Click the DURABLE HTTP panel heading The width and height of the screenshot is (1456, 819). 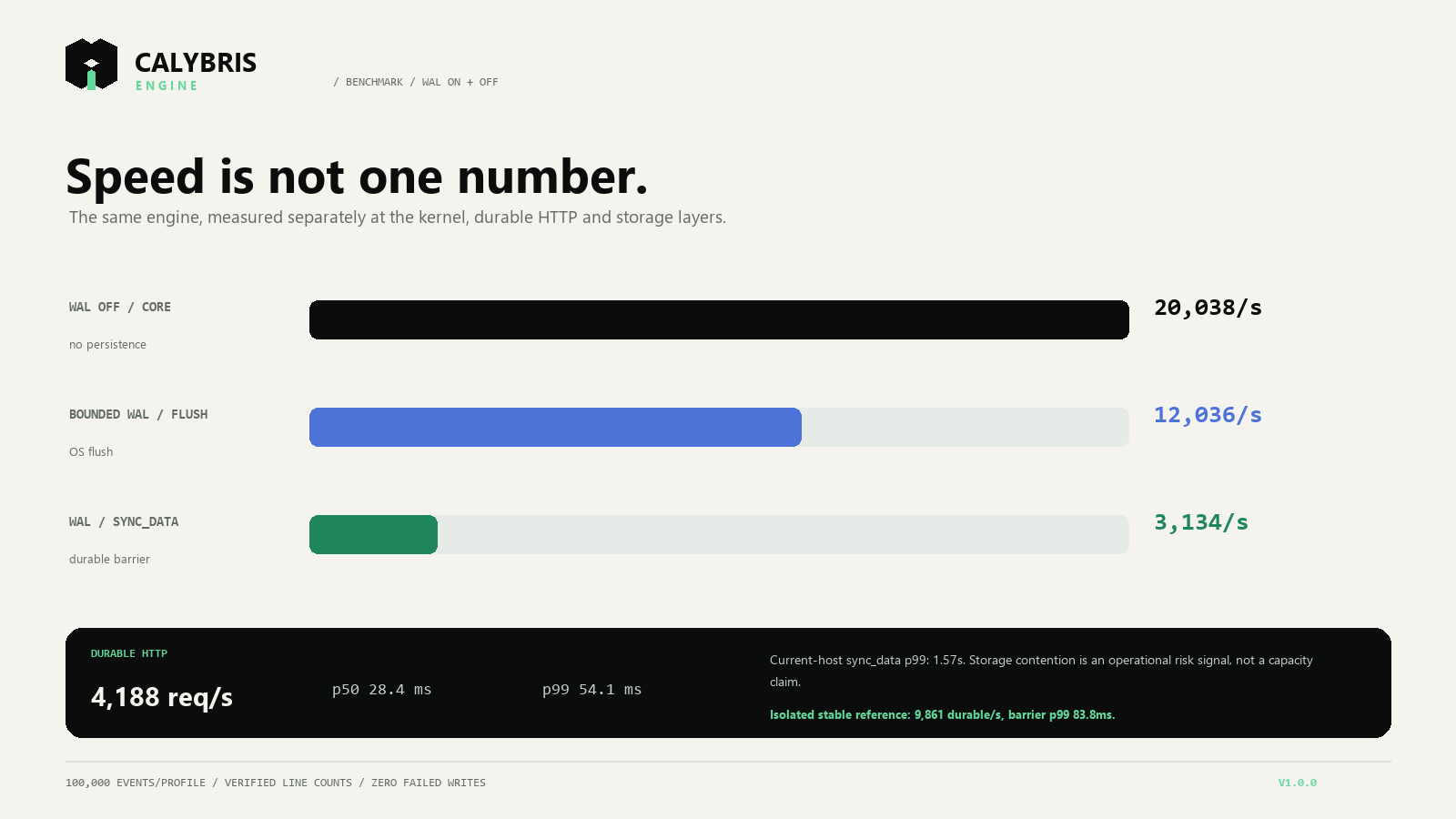(129, 653)
